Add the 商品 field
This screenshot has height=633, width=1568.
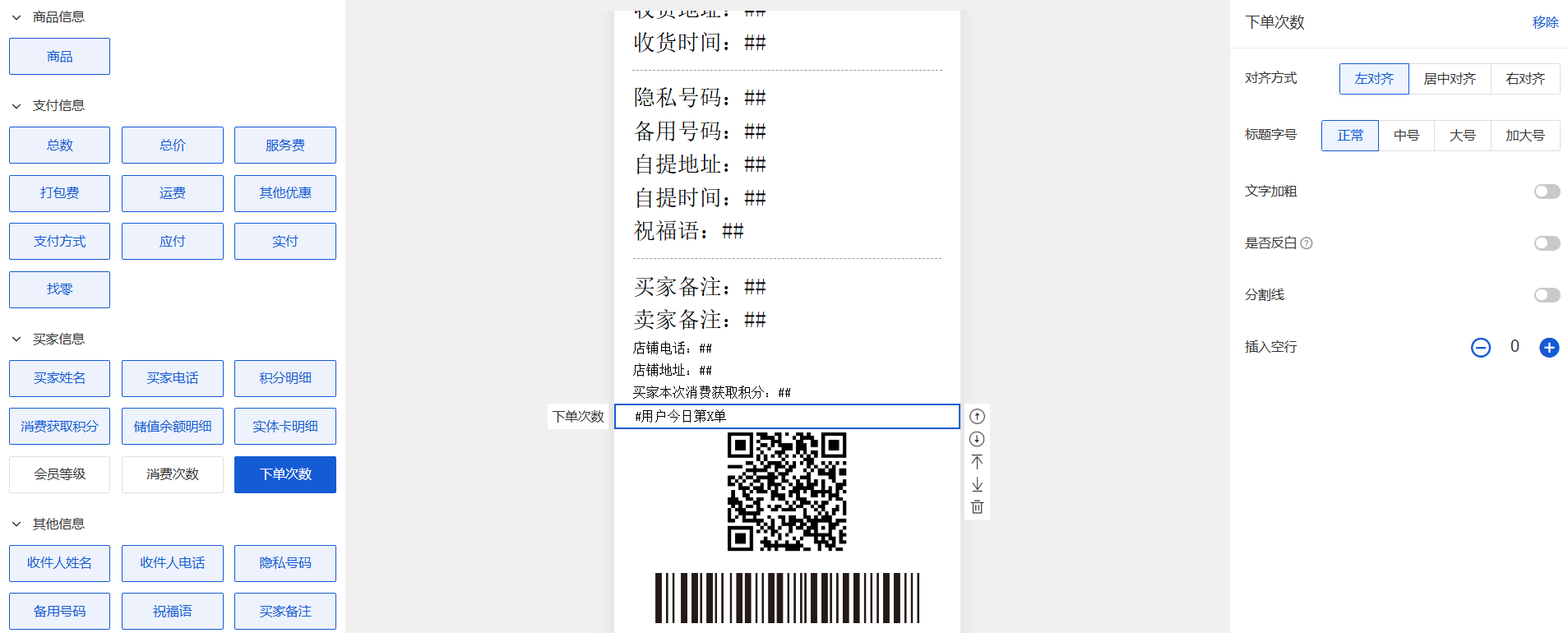pos(59,57)
